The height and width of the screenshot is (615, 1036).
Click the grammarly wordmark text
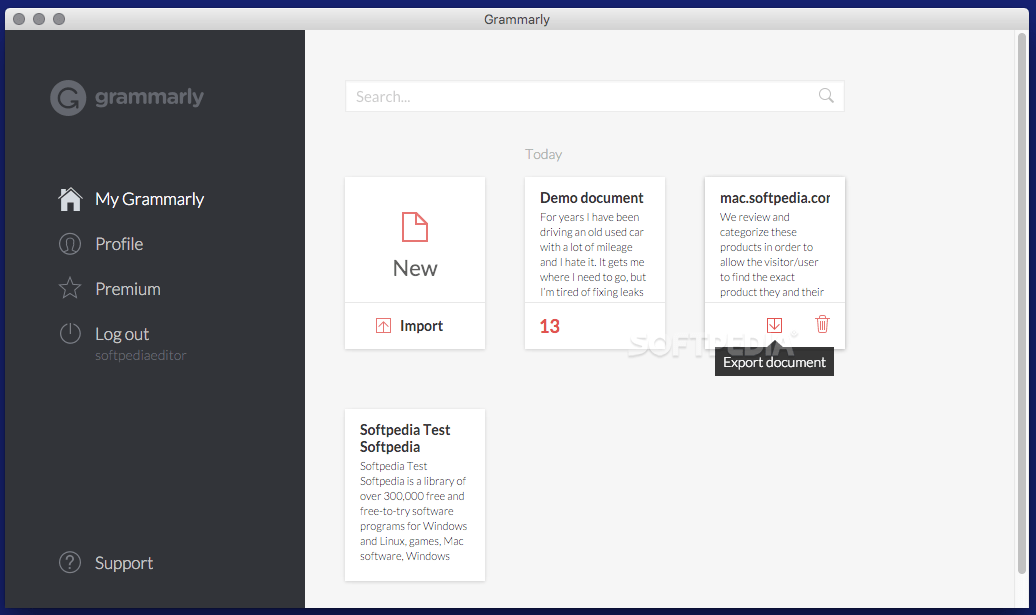coord(149,97)
